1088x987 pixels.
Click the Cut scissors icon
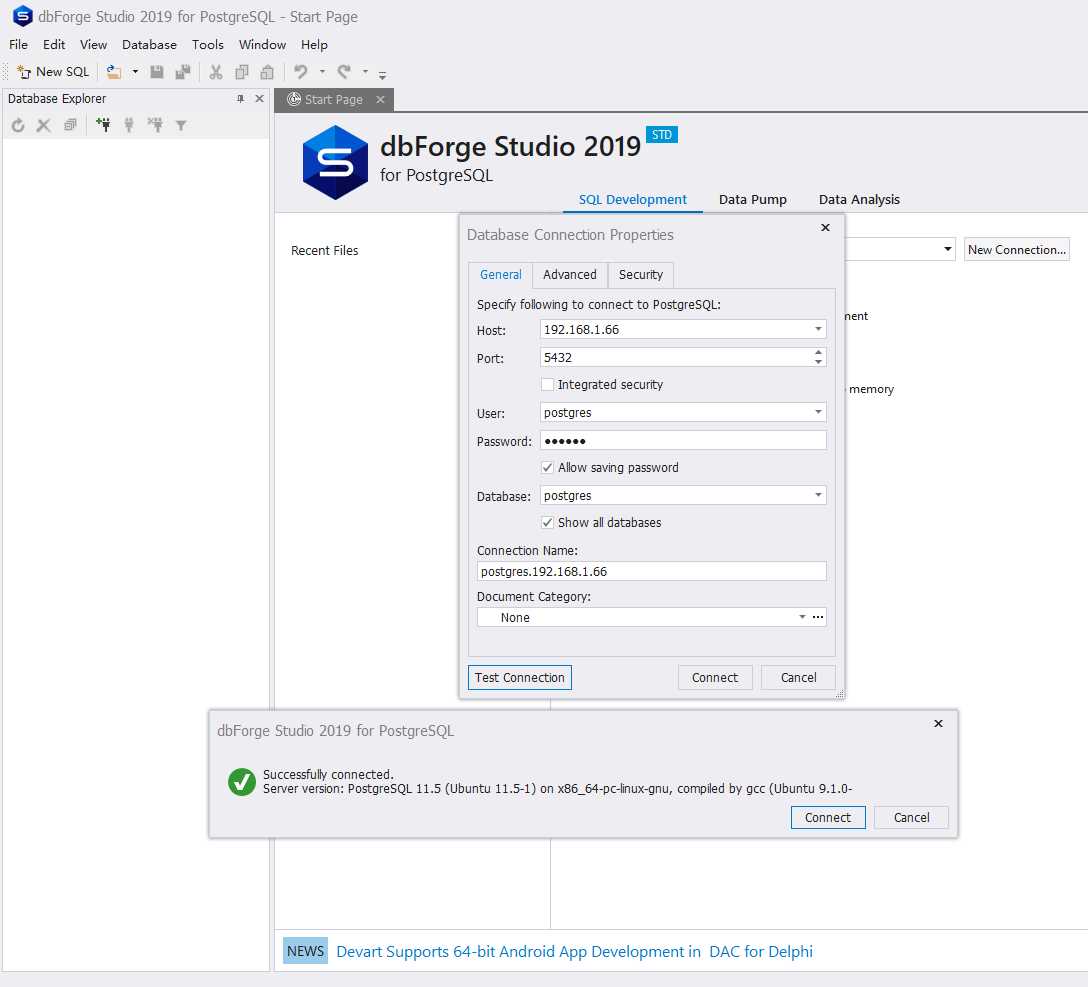click(x=216, y=71)
